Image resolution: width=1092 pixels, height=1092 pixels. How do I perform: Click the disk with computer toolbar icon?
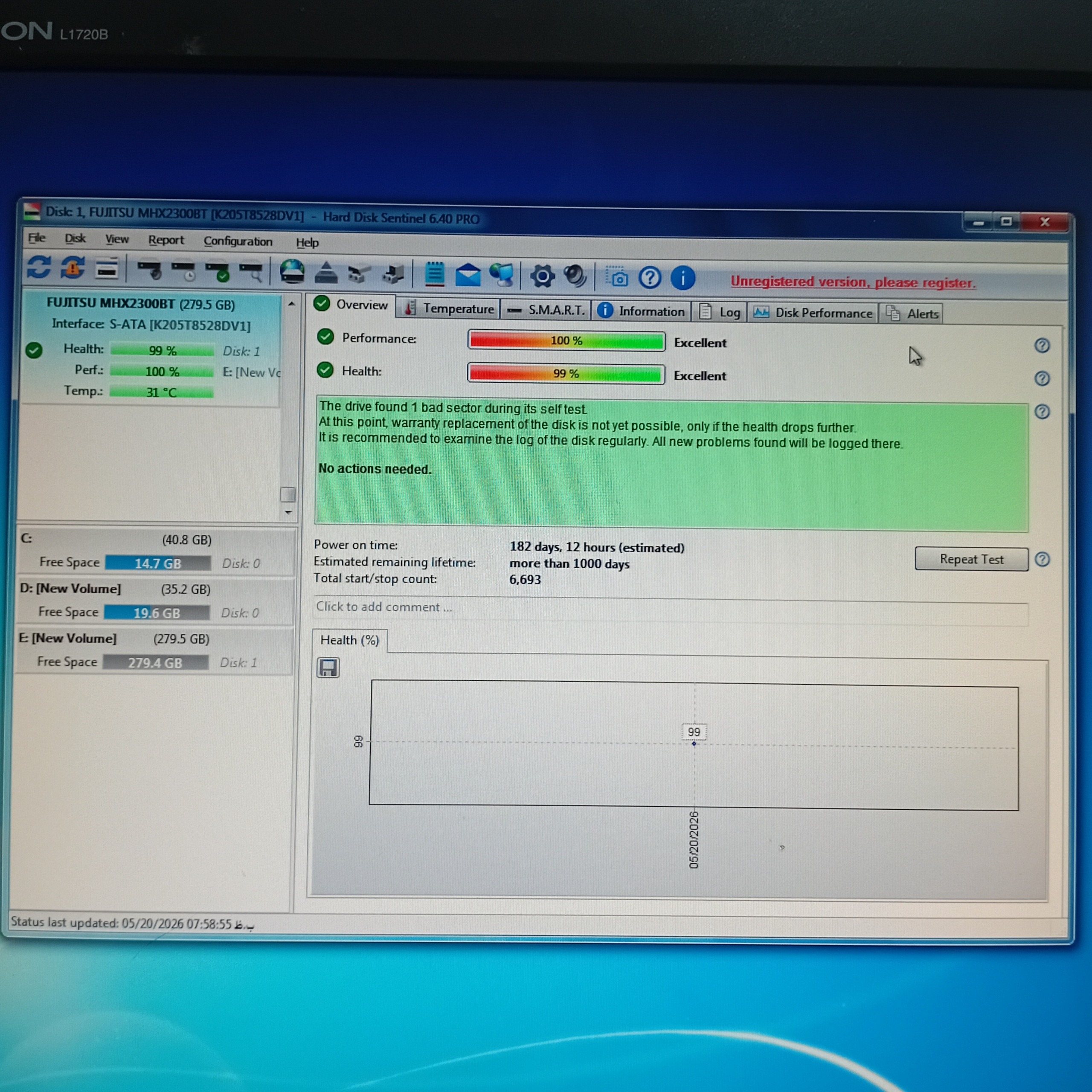(393, 275)
